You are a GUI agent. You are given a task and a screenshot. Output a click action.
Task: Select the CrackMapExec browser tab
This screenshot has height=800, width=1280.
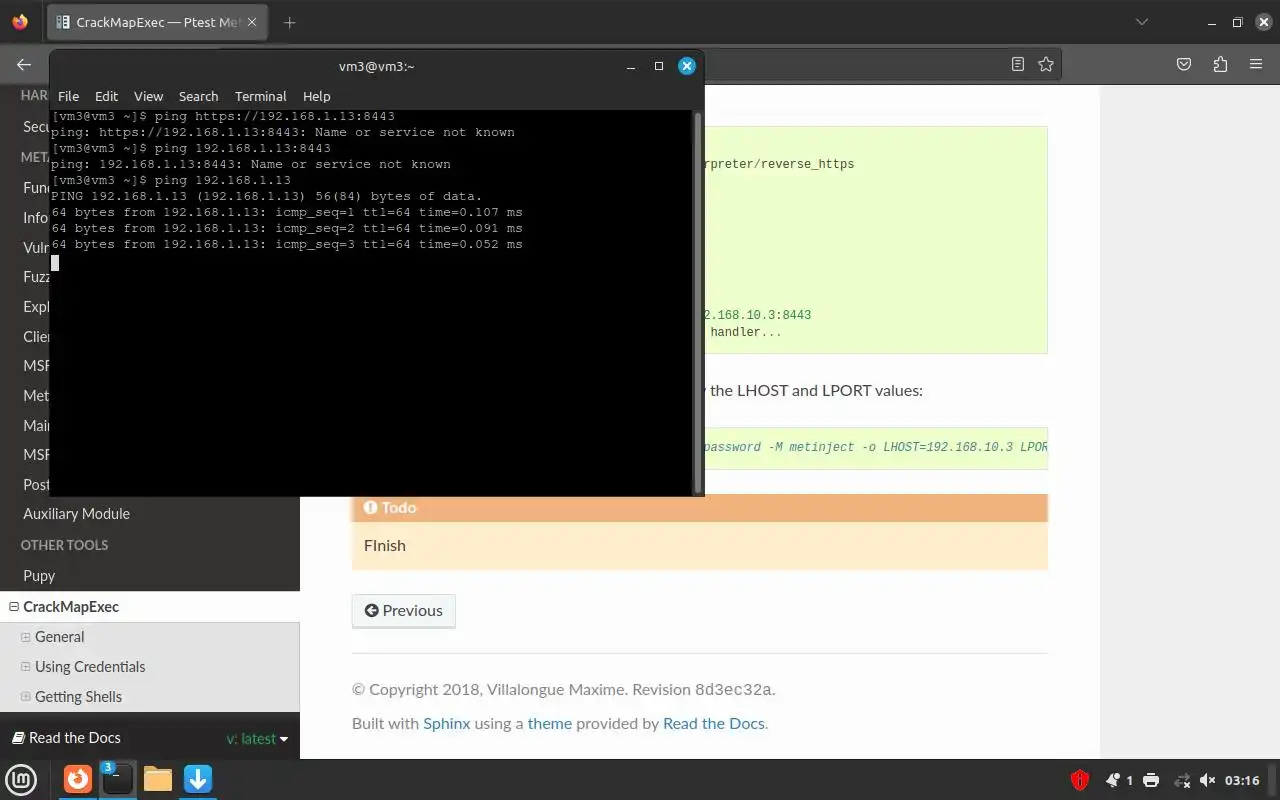[x=157, y=22]
